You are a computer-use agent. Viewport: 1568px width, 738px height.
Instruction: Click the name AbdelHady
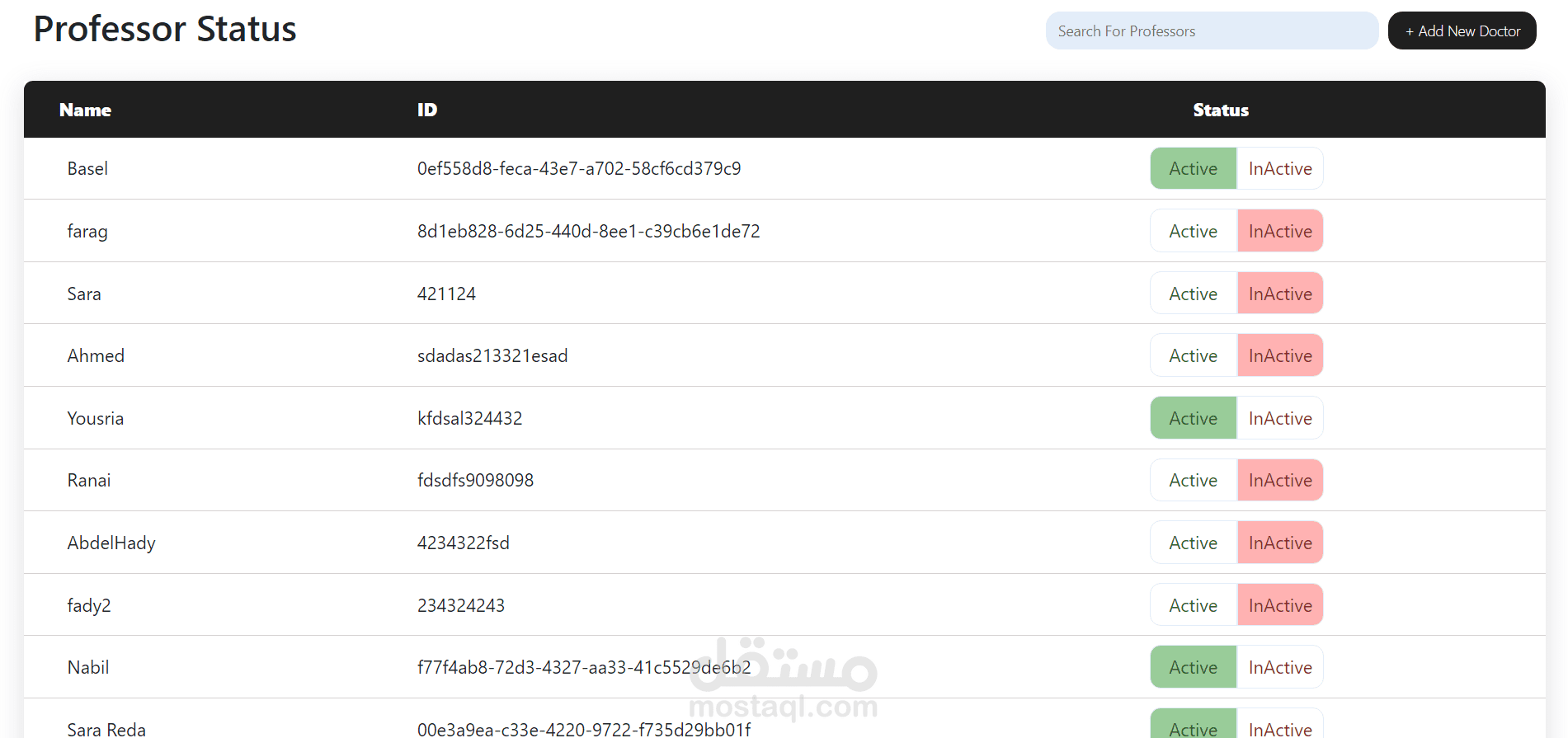click(x=111, y=543)
